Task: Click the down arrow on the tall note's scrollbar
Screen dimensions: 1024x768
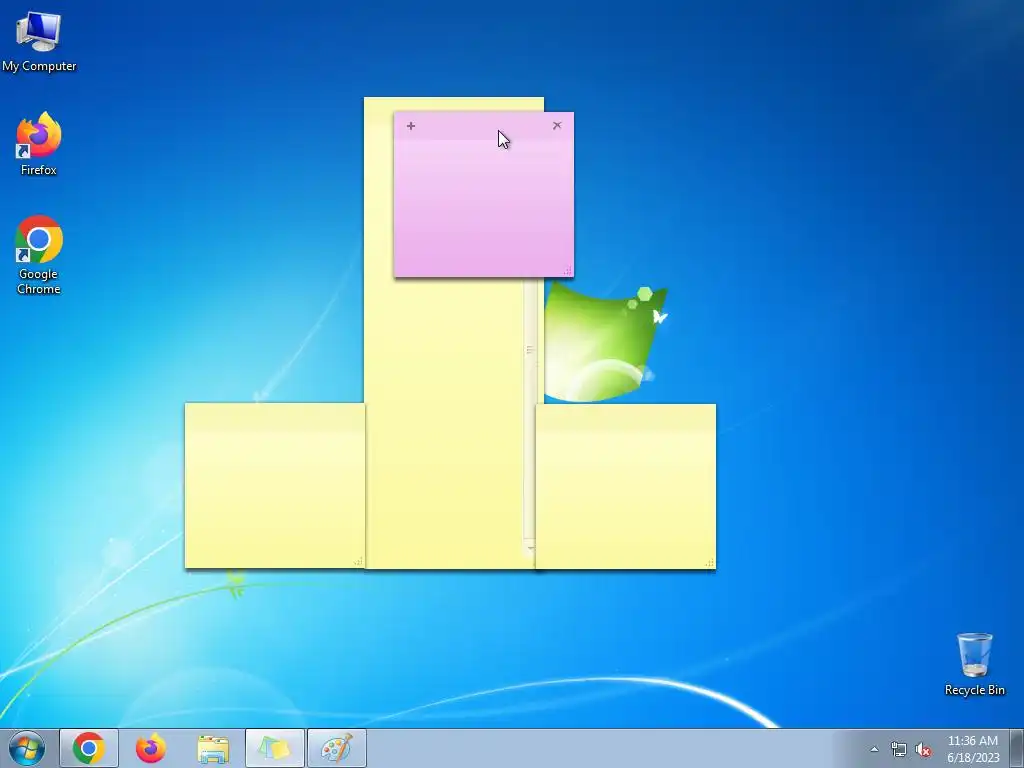Action: (530, 549)
